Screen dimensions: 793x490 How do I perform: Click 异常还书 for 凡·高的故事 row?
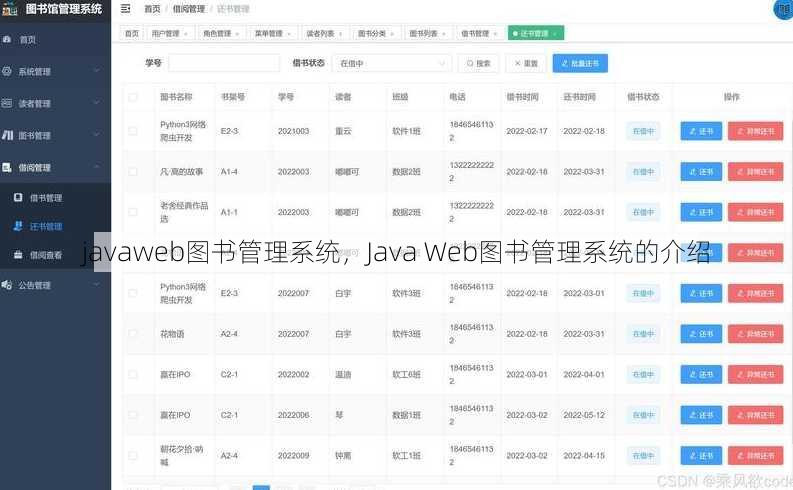756,172
